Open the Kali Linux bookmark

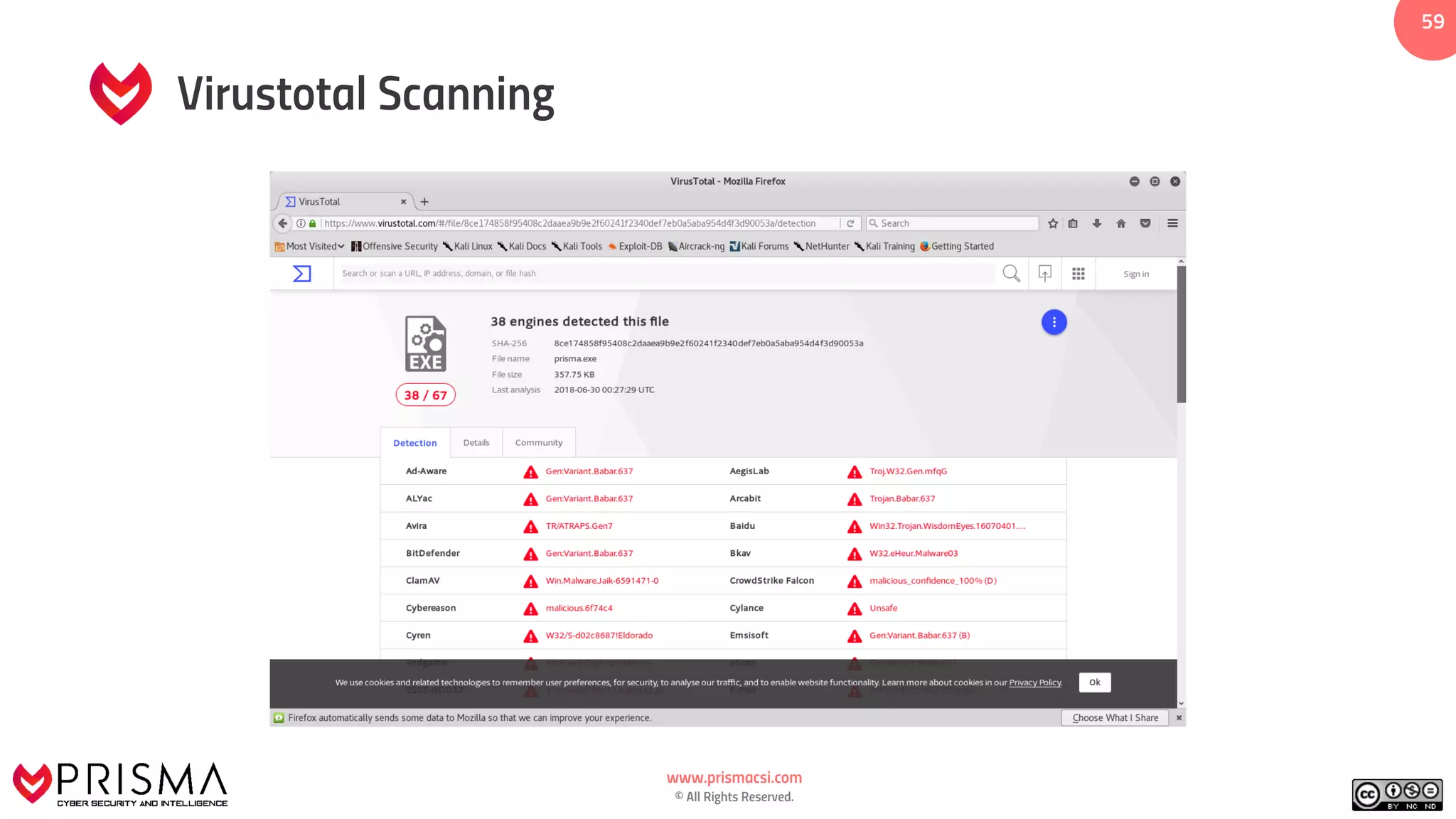pyautogui.click(x=468, y=247)
